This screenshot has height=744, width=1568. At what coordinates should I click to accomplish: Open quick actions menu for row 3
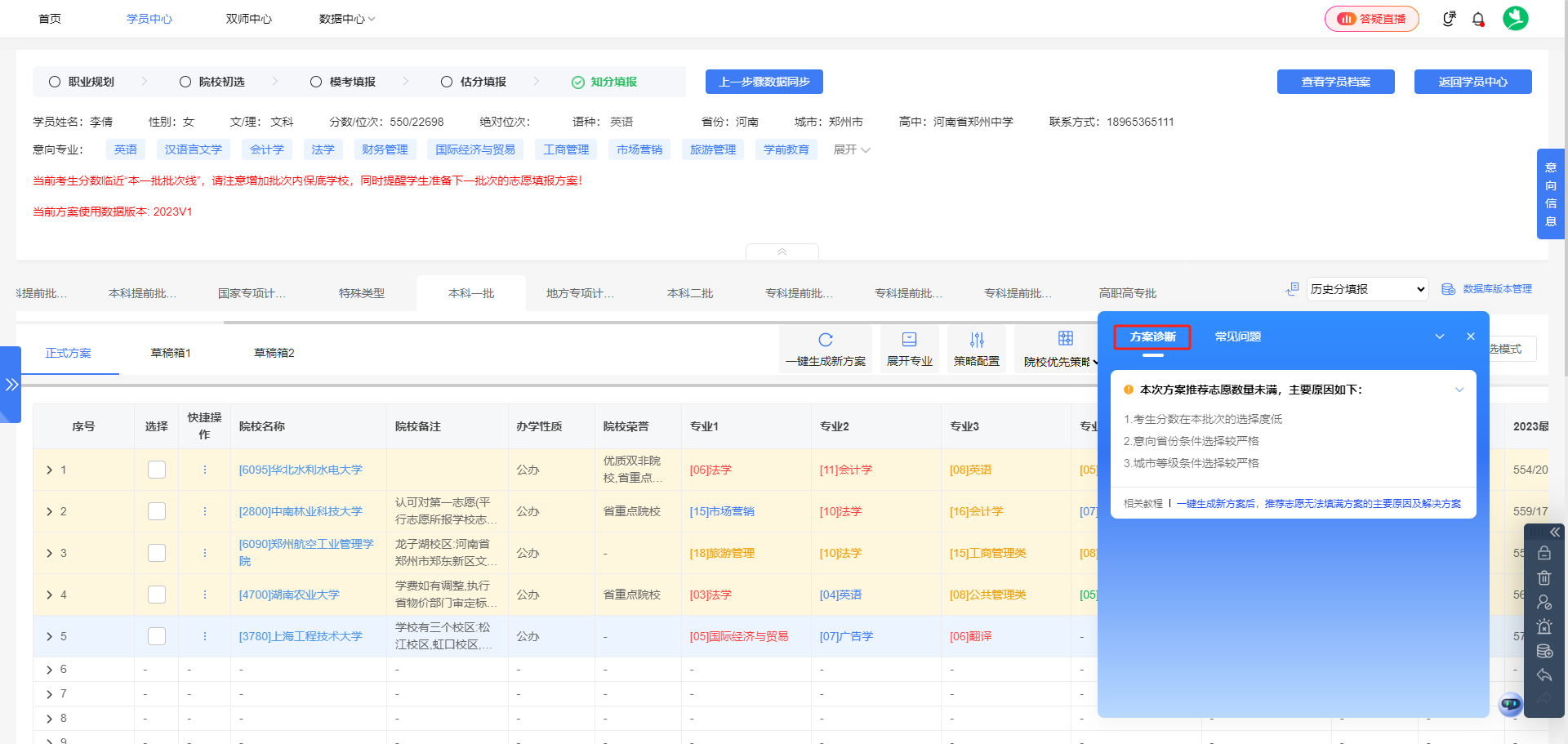205,553
